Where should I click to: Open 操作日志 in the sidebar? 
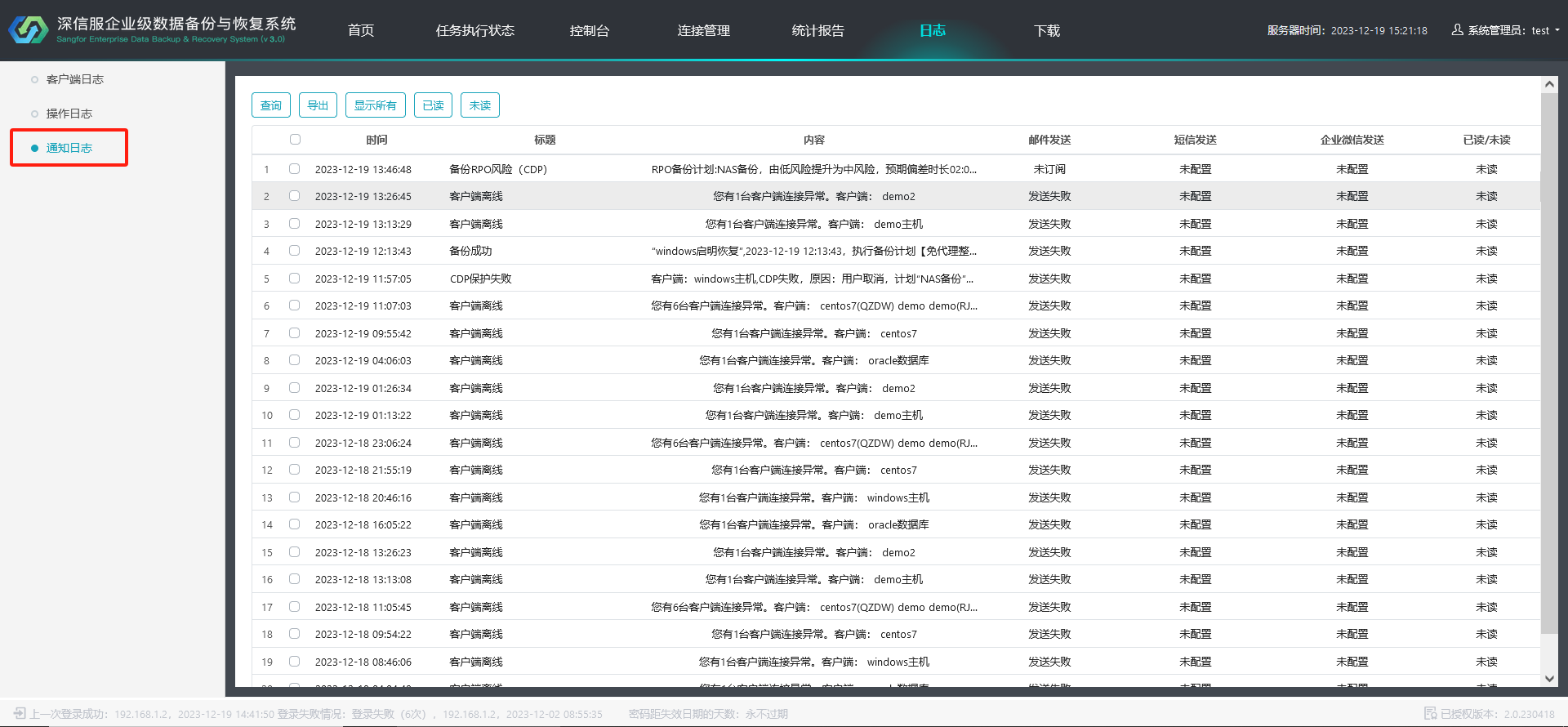[69, 114]
